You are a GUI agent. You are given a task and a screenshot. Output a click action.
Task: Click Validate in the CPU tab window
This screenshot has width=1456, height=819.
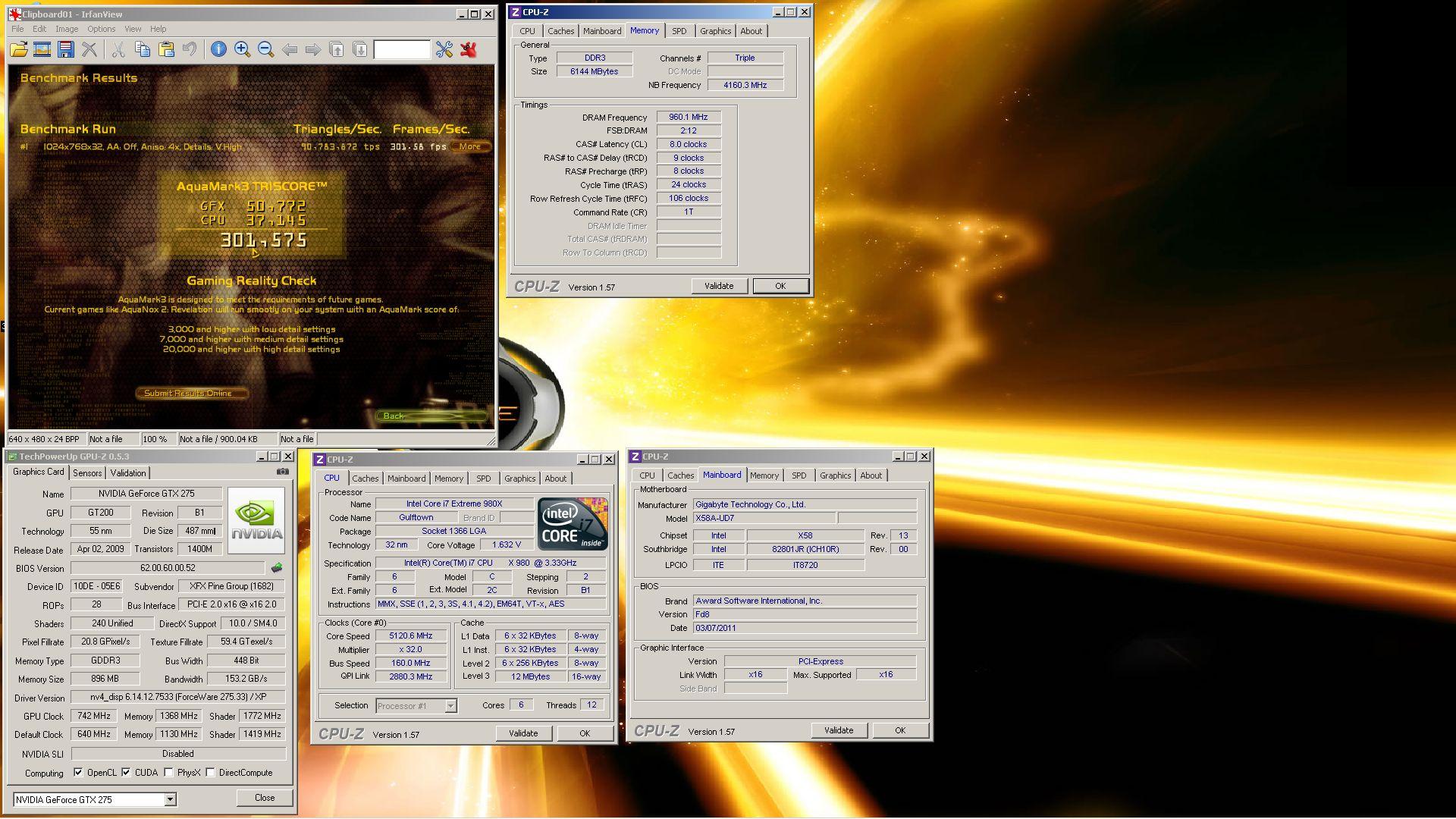pos(523,733)
